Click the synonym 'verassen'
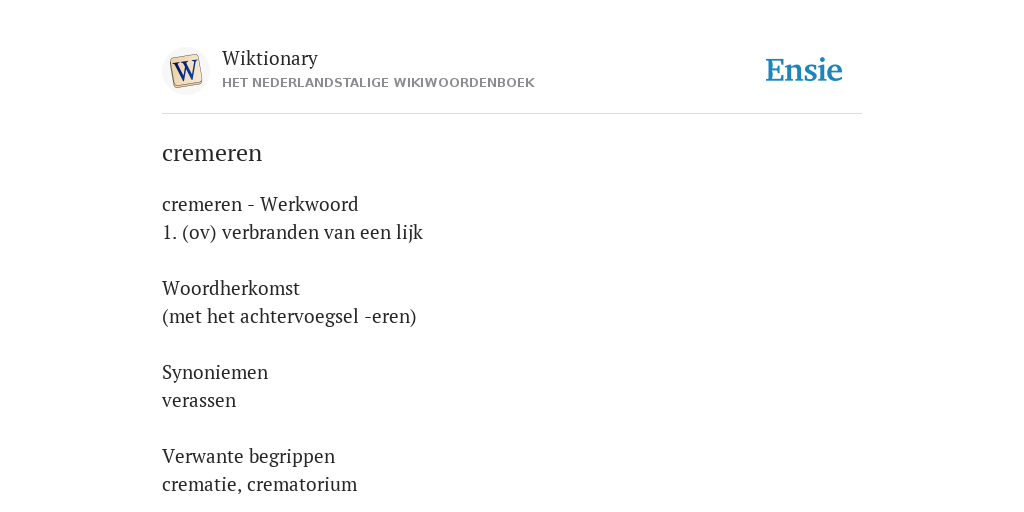This screenshot has width=1024, height=512. click(199, 400)
